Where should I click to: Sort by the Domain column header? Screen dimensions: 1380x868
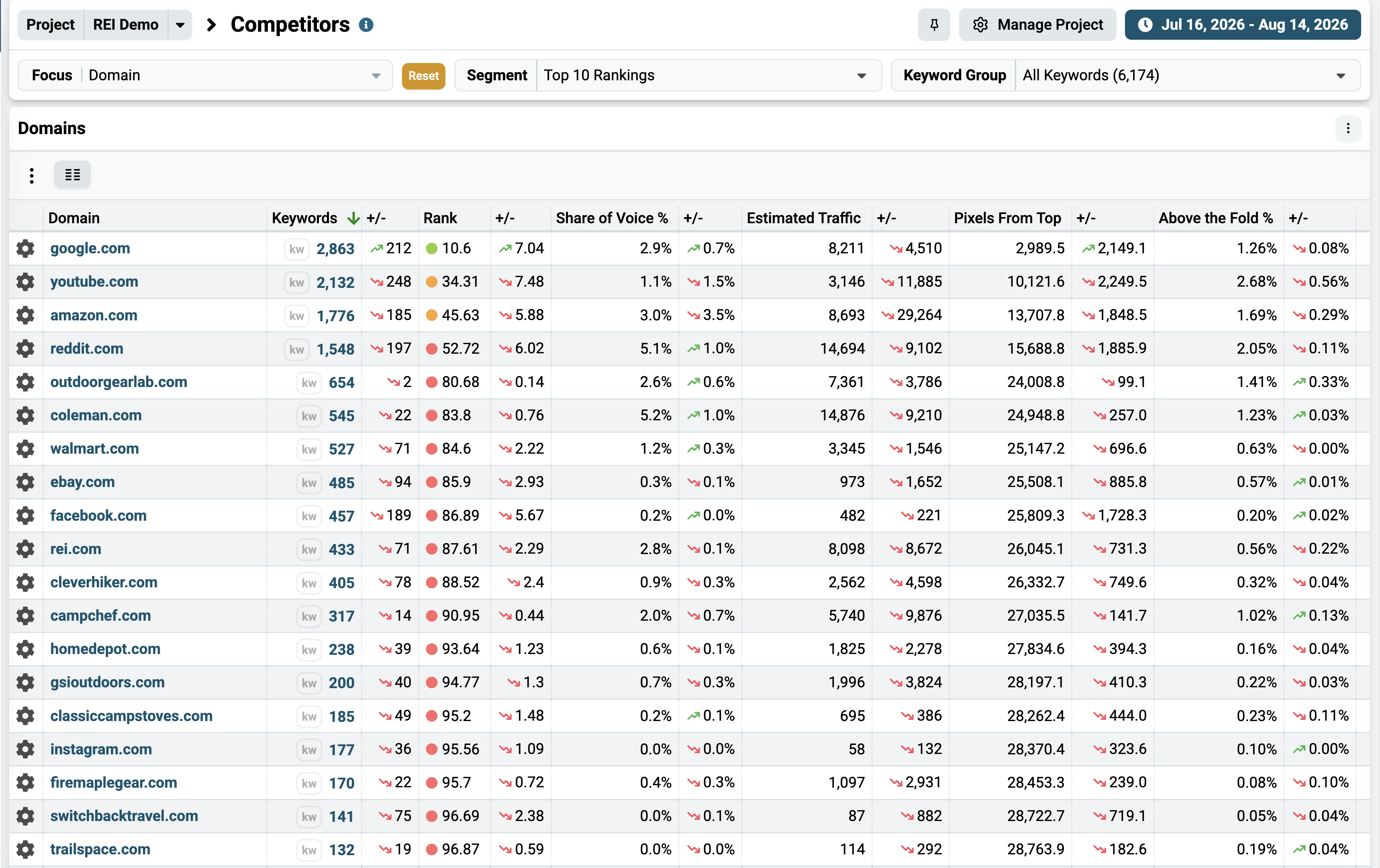click(74, 218)
